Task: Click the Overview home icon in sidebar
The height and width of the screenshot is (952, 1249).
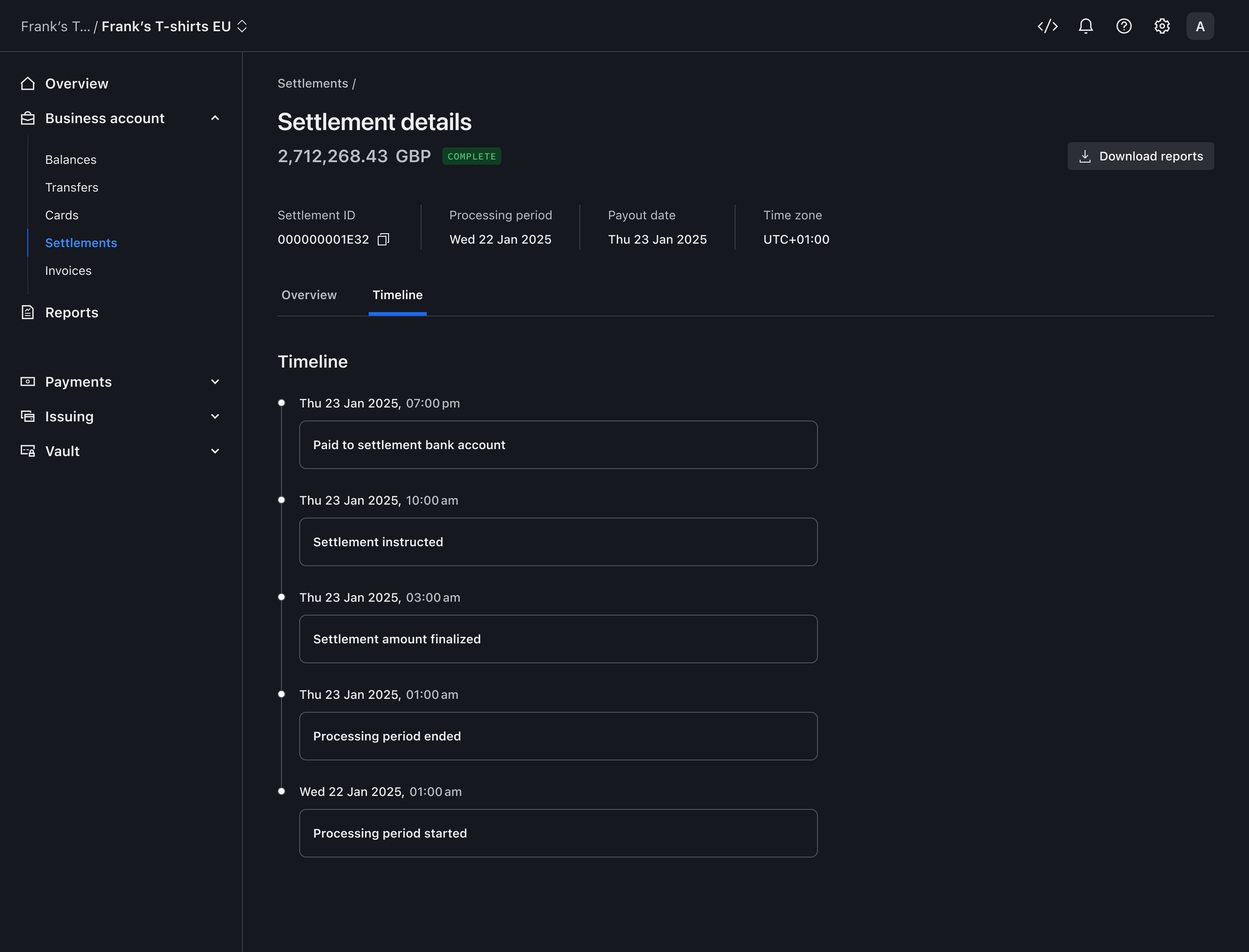Action: click(28, 83)
